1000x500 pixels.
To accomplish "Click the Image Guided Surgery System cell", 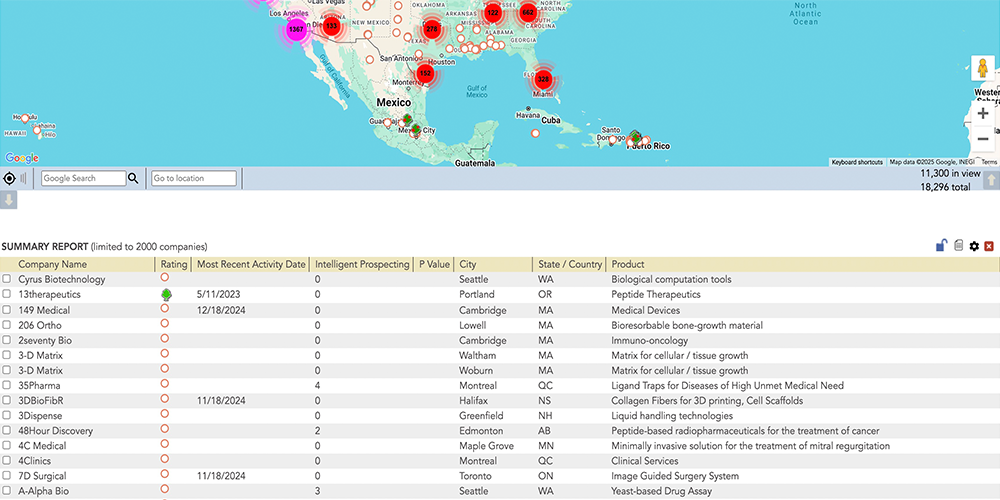I will (x=675, y=476).
